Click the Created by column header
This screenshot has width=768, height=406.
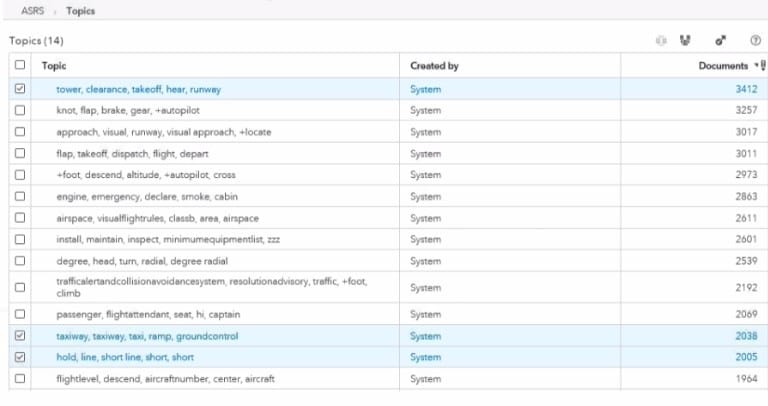434,66
